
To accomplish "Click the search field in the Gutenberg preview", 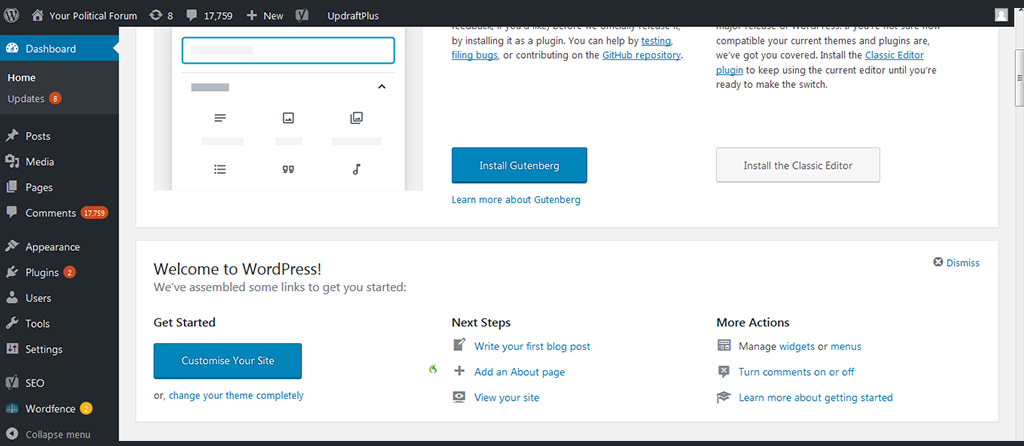I will point(288,50).
